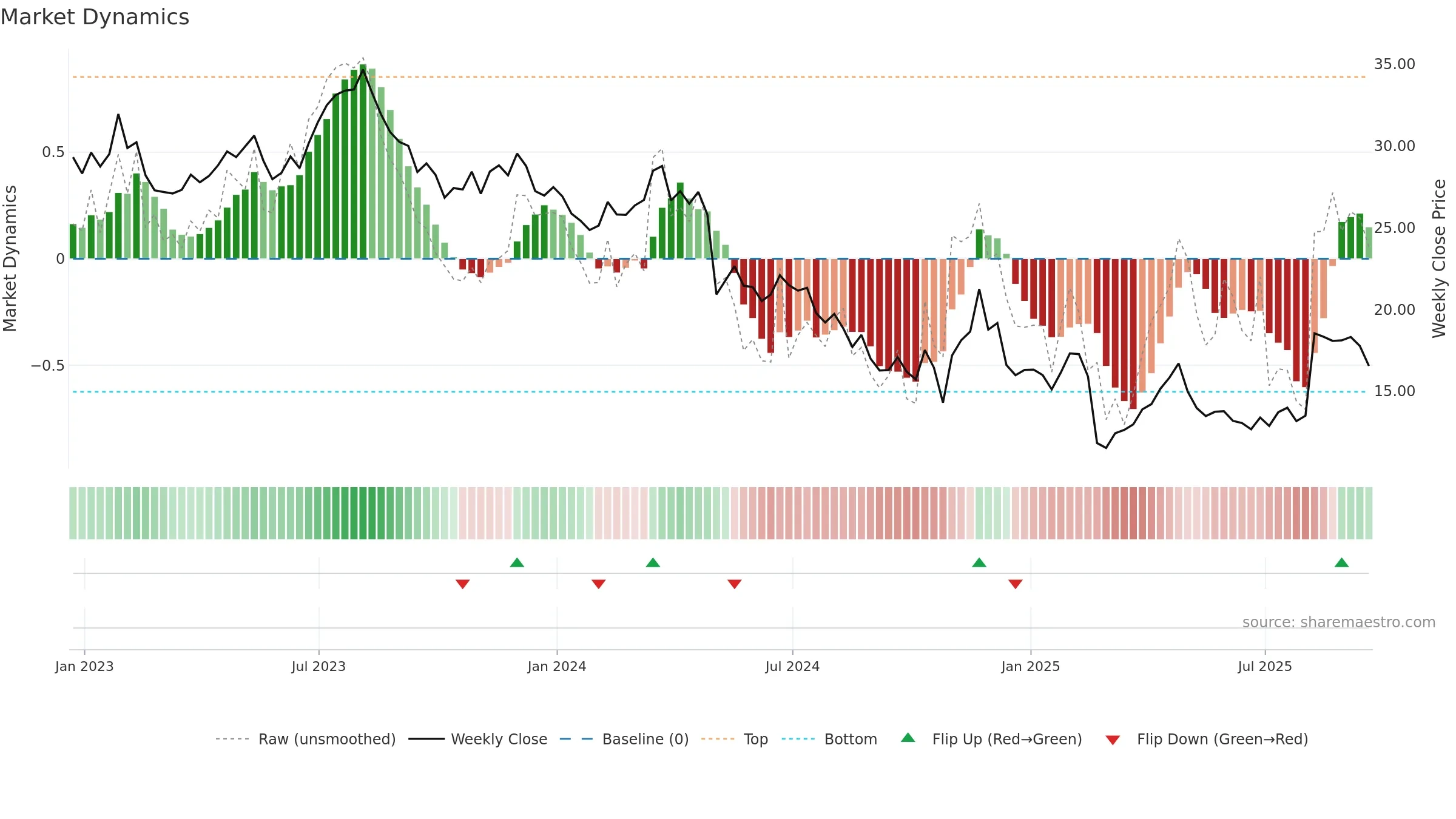The image size is (1456, 819).
Task: Click the 30.00 price axis value
Action: pos(1395,146)
